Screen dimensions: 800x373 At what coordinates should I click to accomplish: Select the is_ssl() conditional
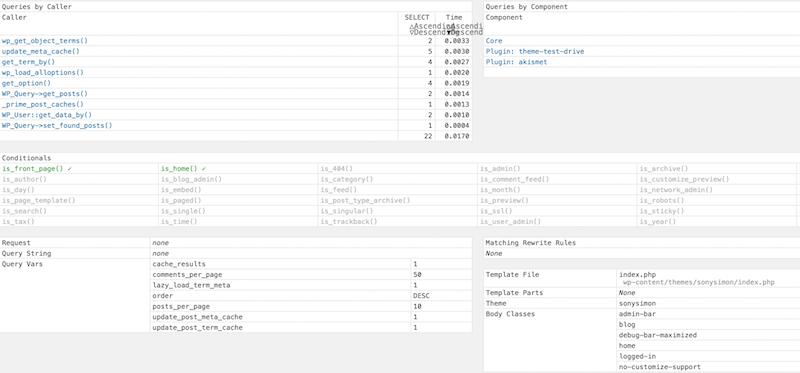coord(496,211)
